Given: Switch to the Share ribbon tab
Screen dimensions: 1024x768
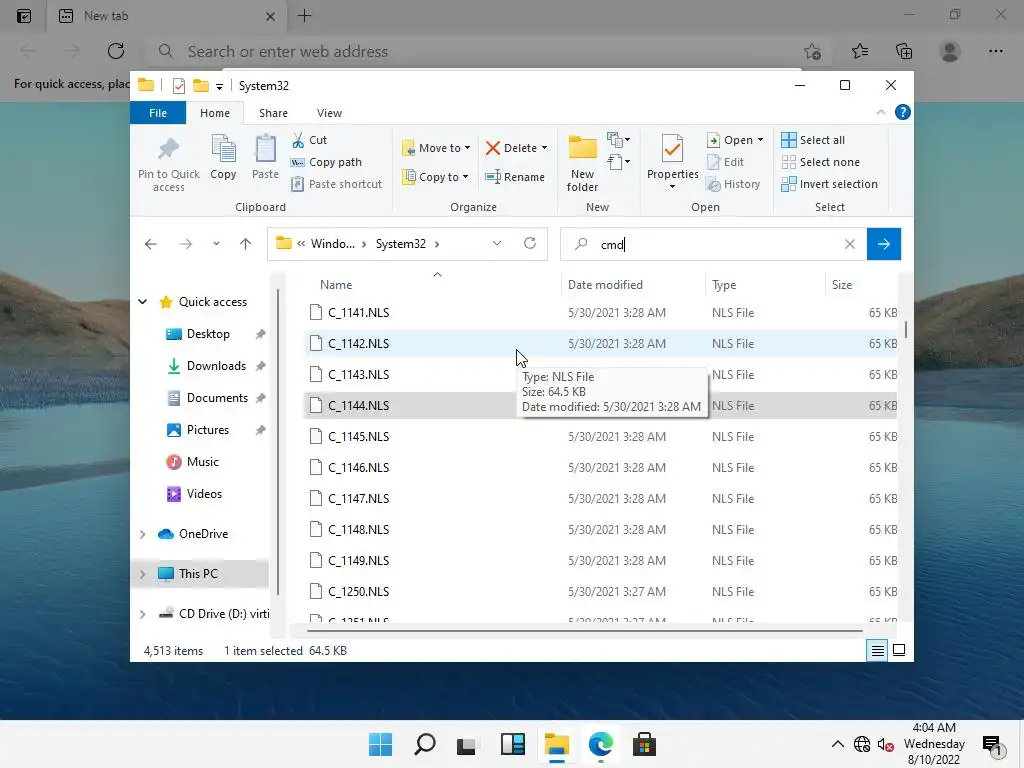Looking at the screenshot, I should [x=273, y=113].
